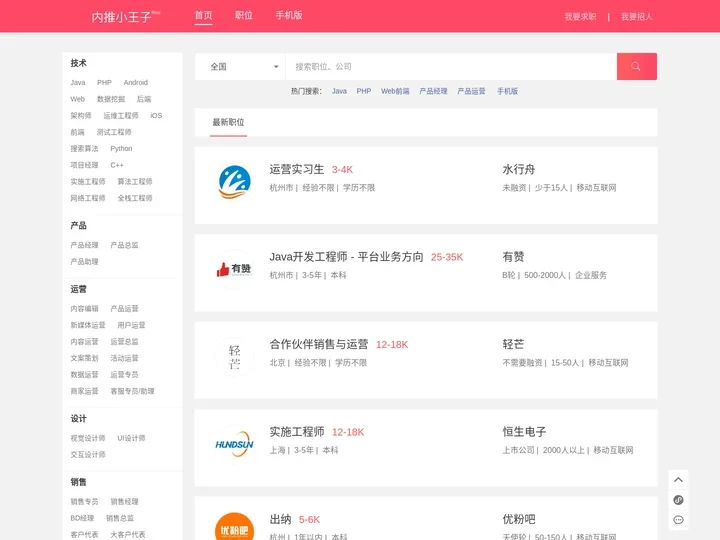720x540 pixels.
Task: Open the 优粉吧 orange logo
Action: pyautogui.click(x=235, y=528)
